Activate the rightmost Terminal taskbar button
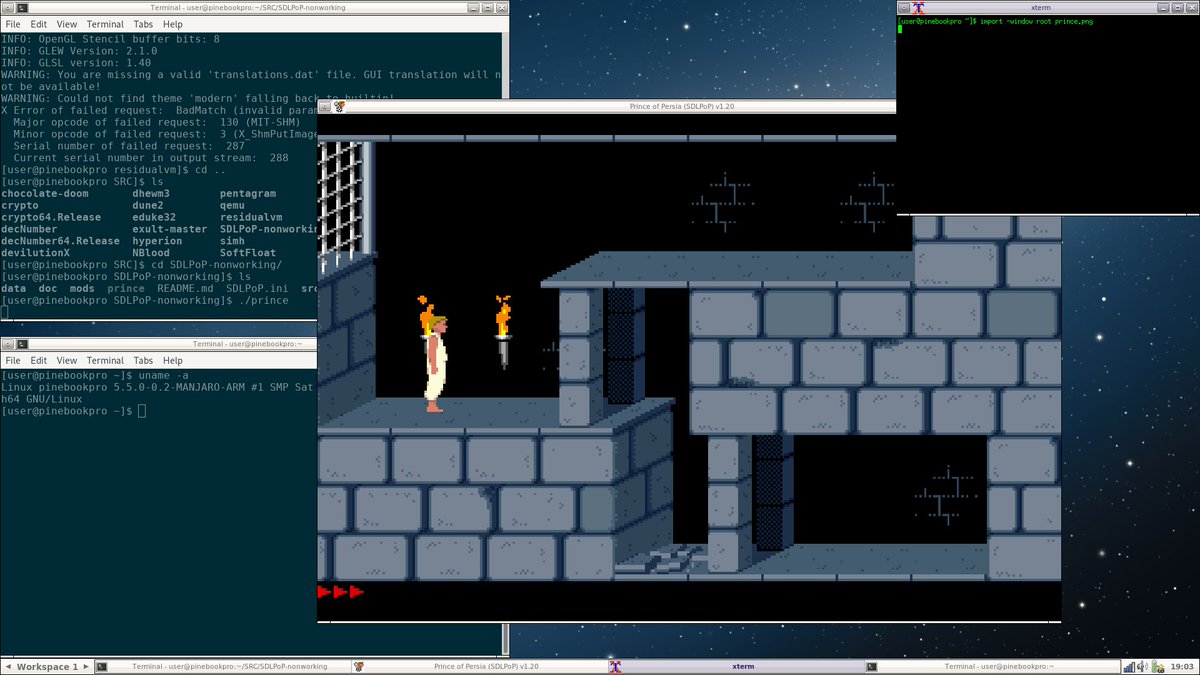 click(x=993, y=666)
